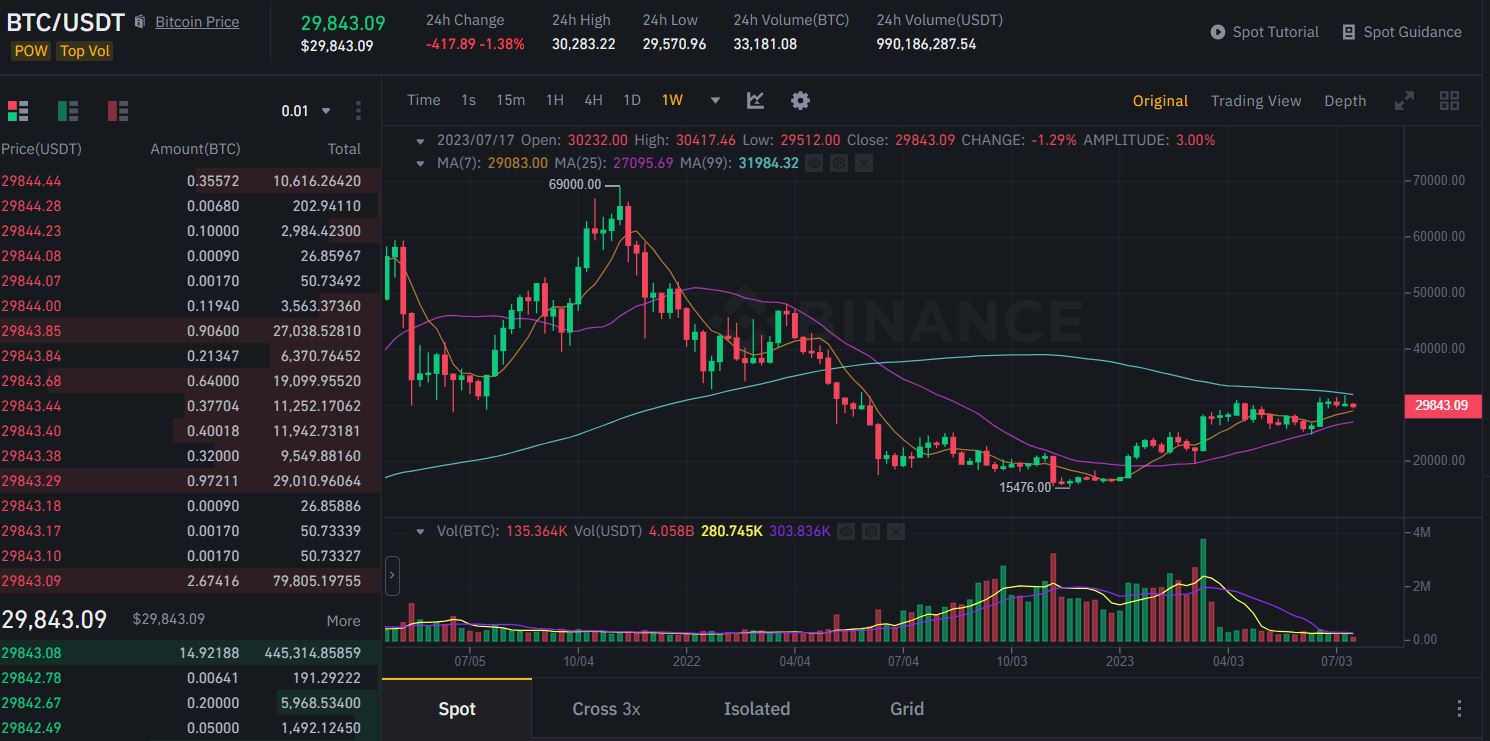Expand chart to fullscreen

1404,100
